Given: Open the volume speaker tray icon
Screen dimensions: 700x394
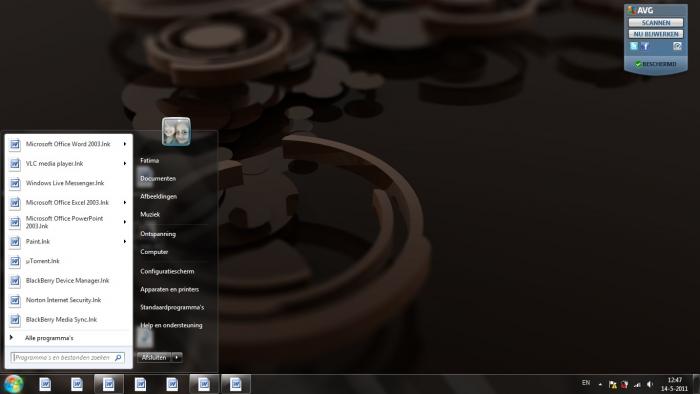Looking at the screenshot, I should tap(650, 384).
